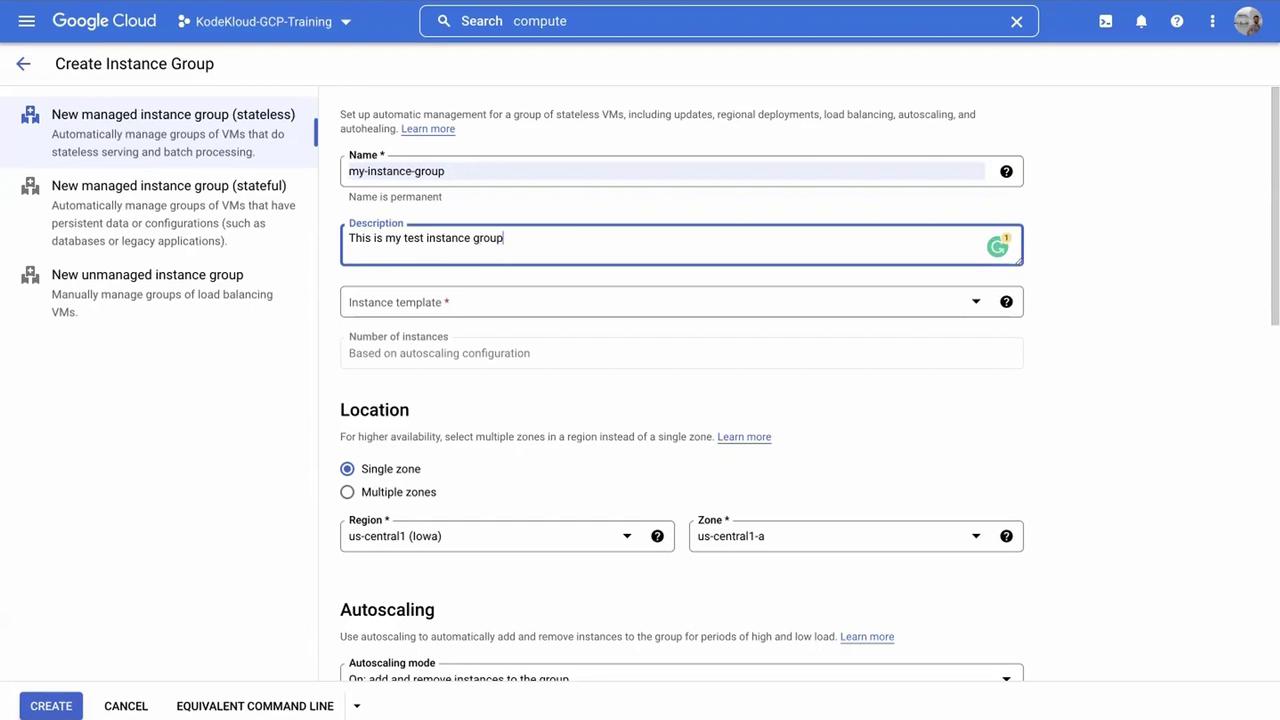Activate Cloud Shell terminal icon
Screen dimensions: 1280x720
click(1105, 21)
